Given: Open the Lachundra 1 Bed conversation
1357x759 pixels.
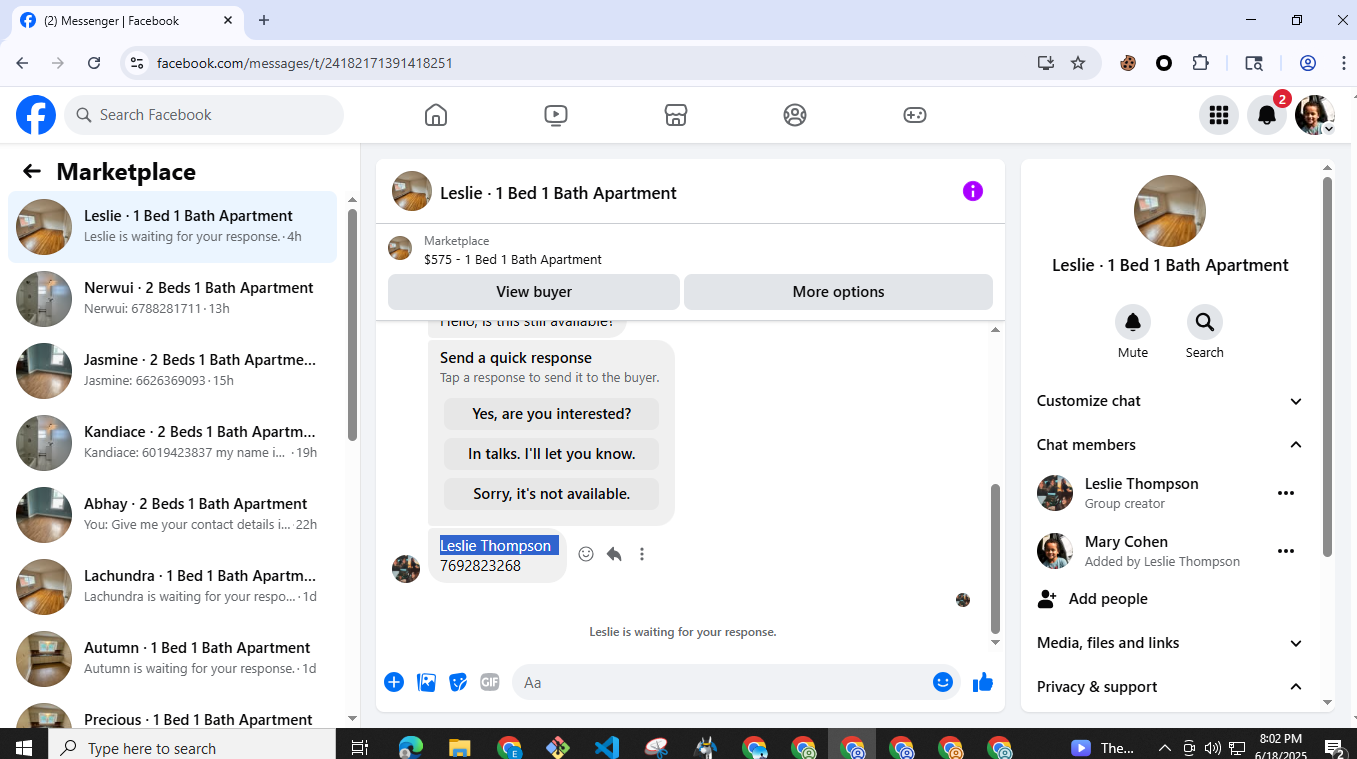Looking at the screenshot, I should click(172, 587).
